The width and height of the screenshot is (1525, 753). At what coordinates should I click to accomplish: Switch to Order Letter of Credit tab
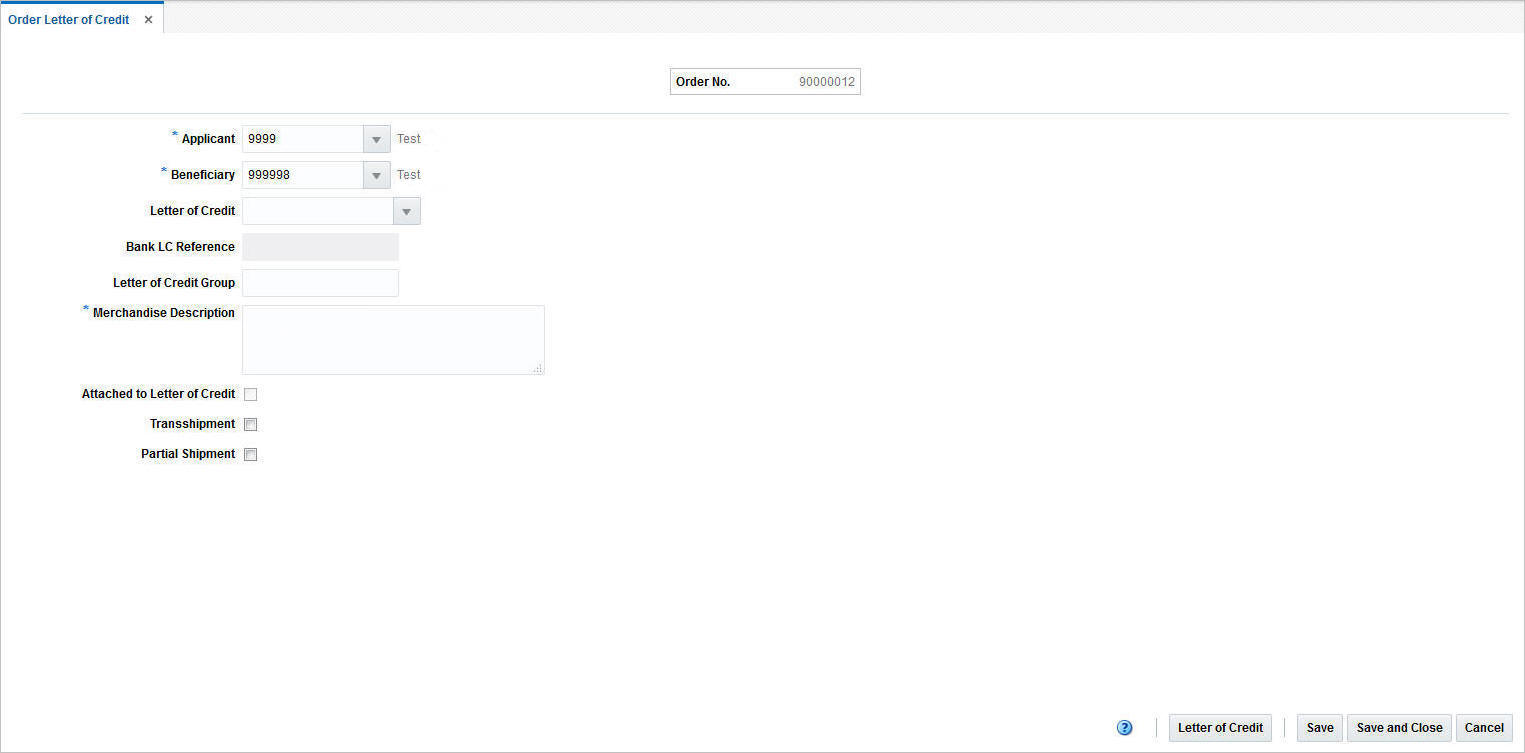69,20
